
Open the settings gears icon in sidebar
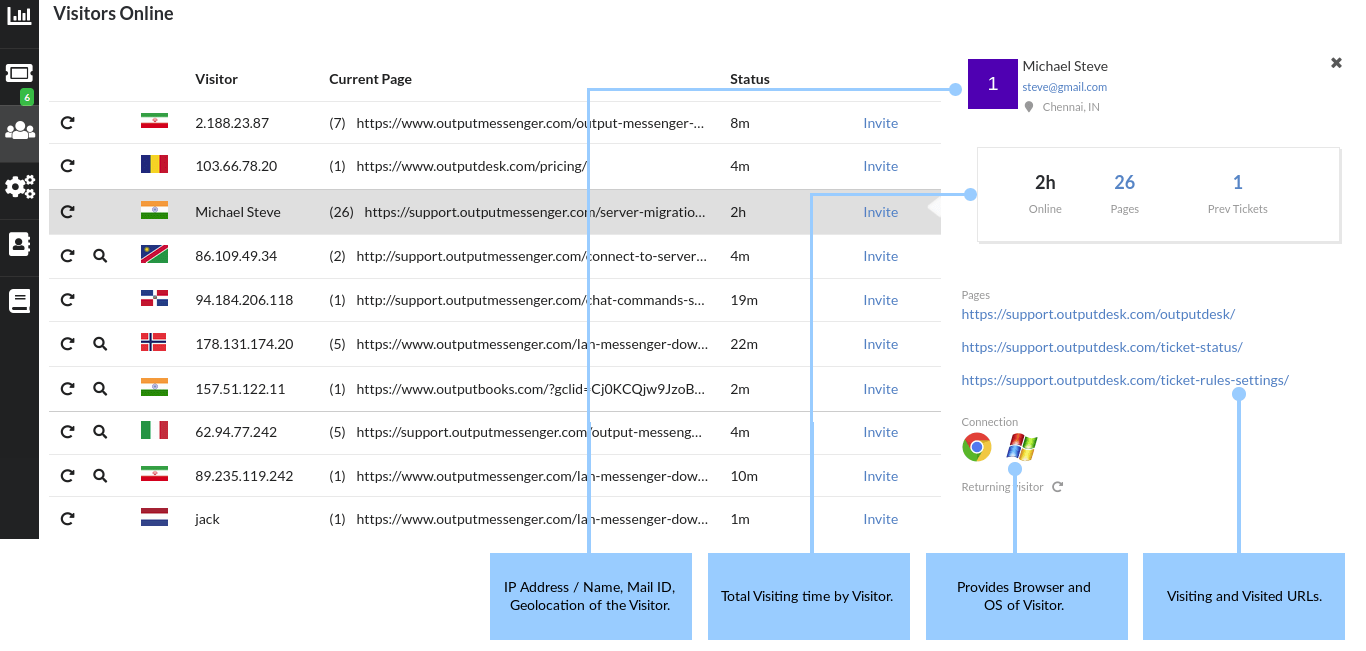pos(19,186)
